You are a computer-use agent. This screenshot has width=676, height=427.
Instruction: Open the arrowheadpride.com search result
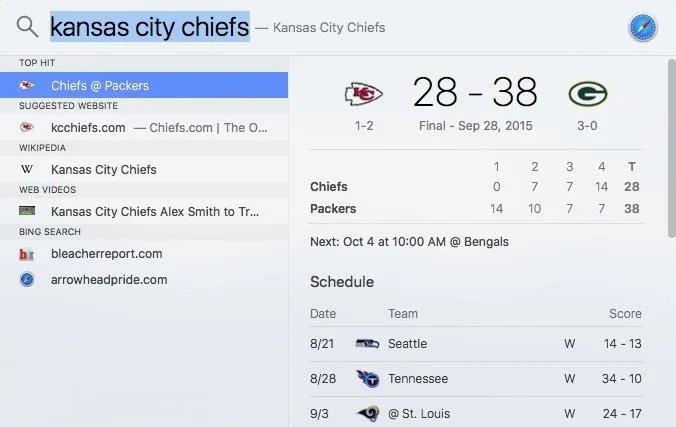(x=144, y=279)
